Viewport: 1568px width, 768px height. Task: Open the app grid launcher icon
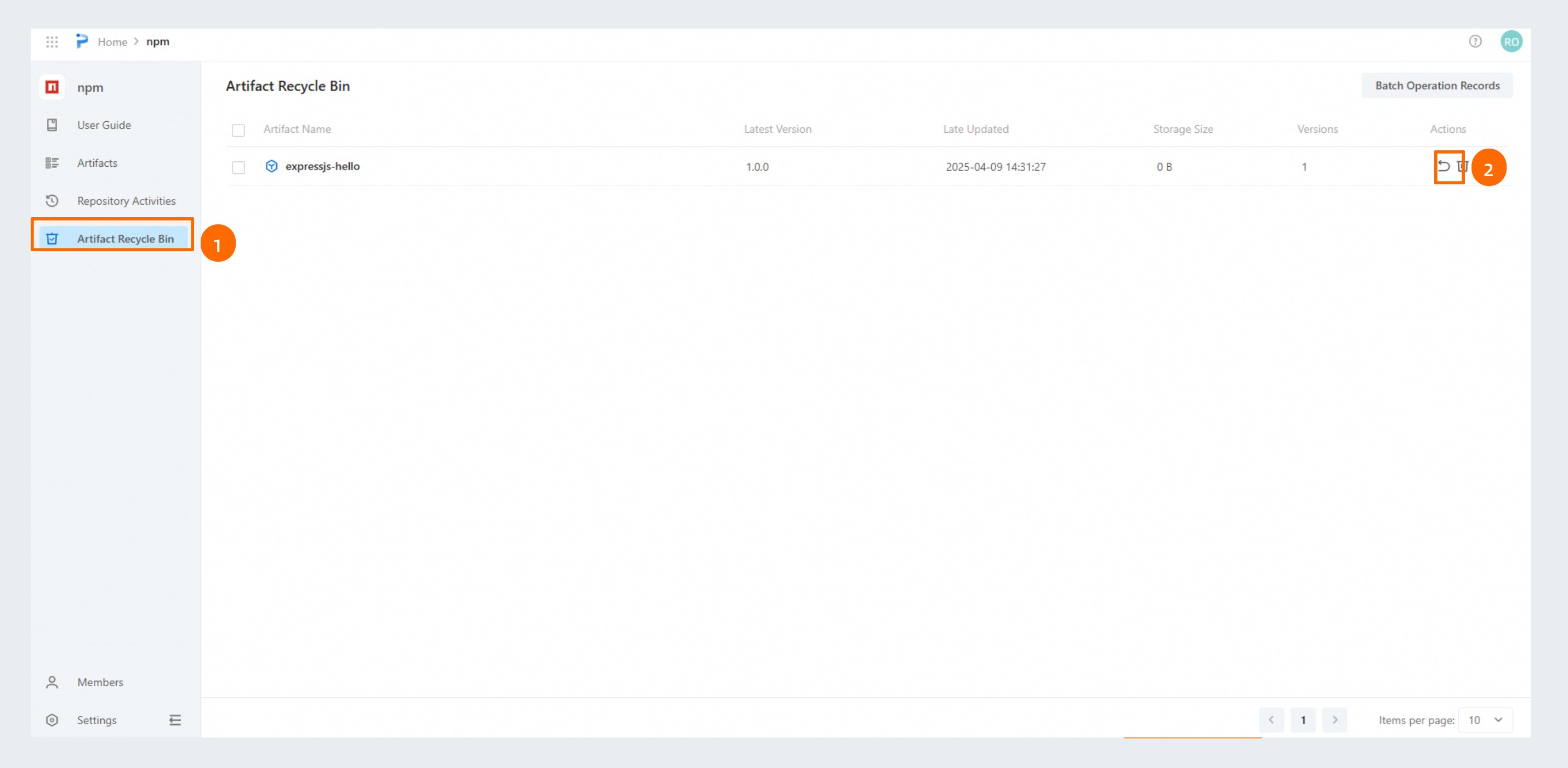[52, 42]
